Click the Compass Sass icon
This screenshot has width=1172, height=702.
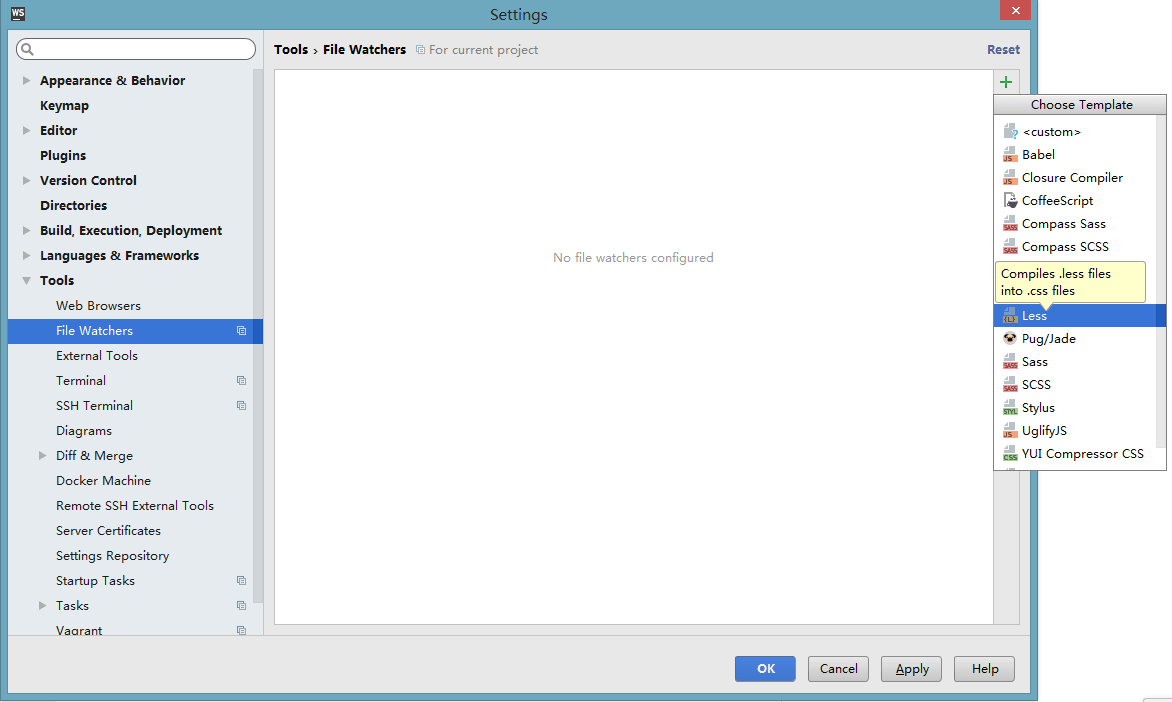coord(1010,224)
